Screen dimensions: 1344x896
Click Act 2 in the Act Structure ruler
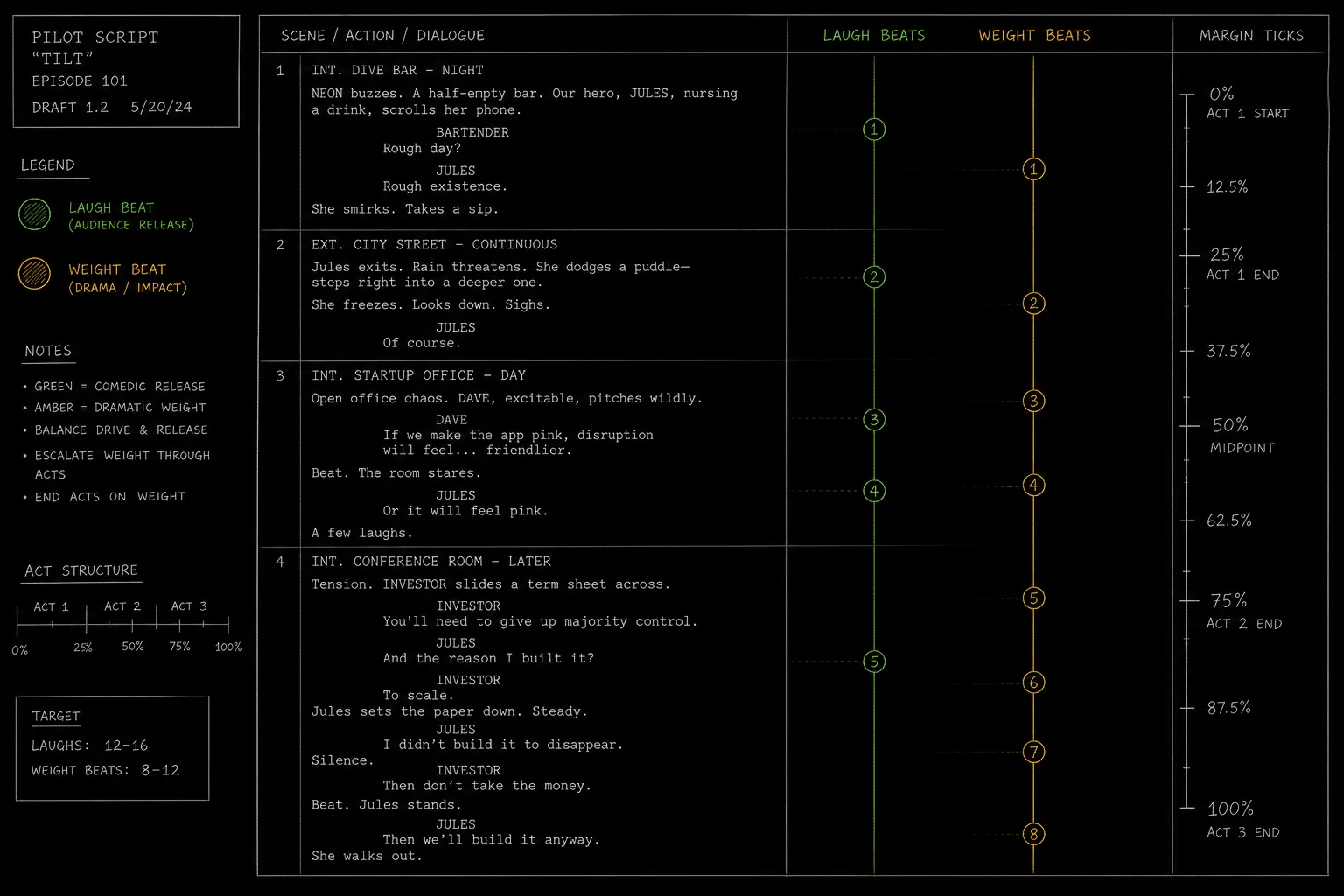click(122, 606)
